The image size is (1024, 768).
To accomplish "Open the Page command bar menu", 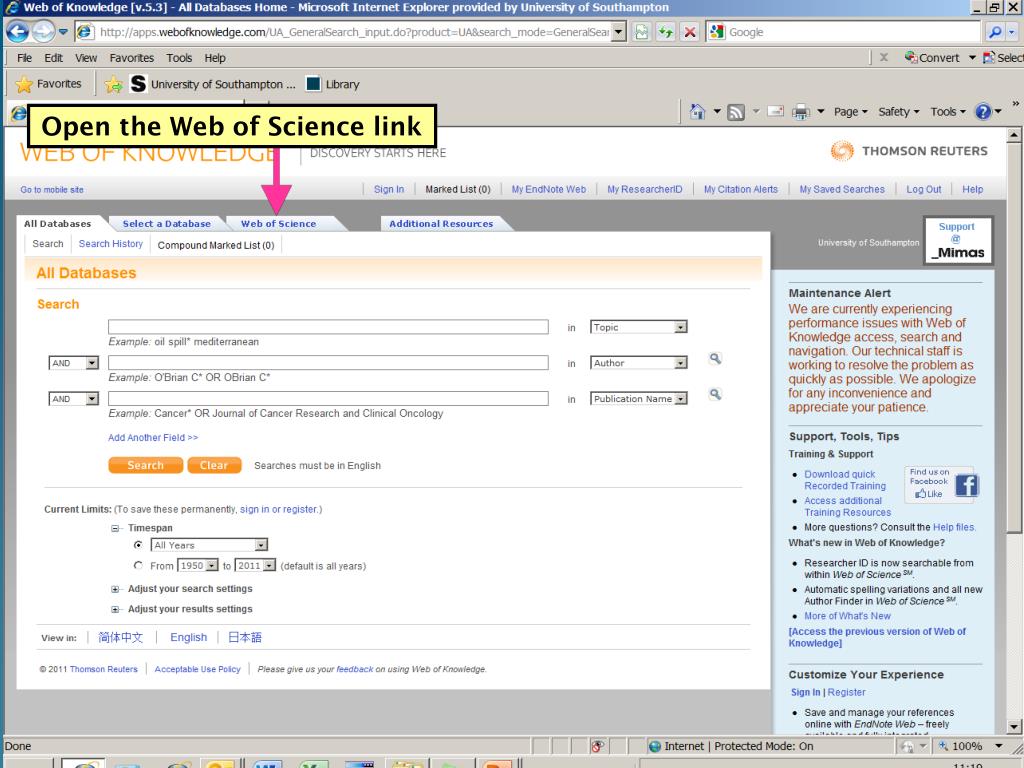I will click(850, 112).
